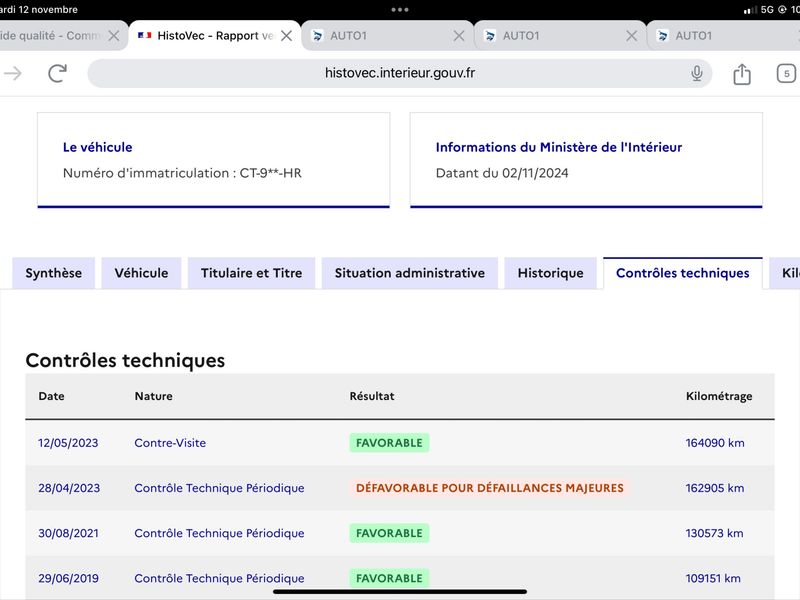Viewport: 800px width, 600px height.
Task: Open the Titulaire et Titre tab
Action: (252, 273)
